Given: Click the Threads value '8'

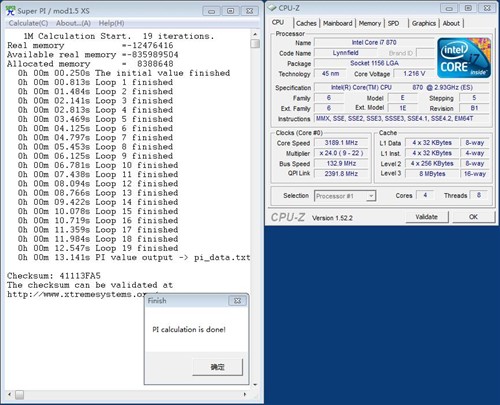Looking at the screenshot, I should click(479, 195).
